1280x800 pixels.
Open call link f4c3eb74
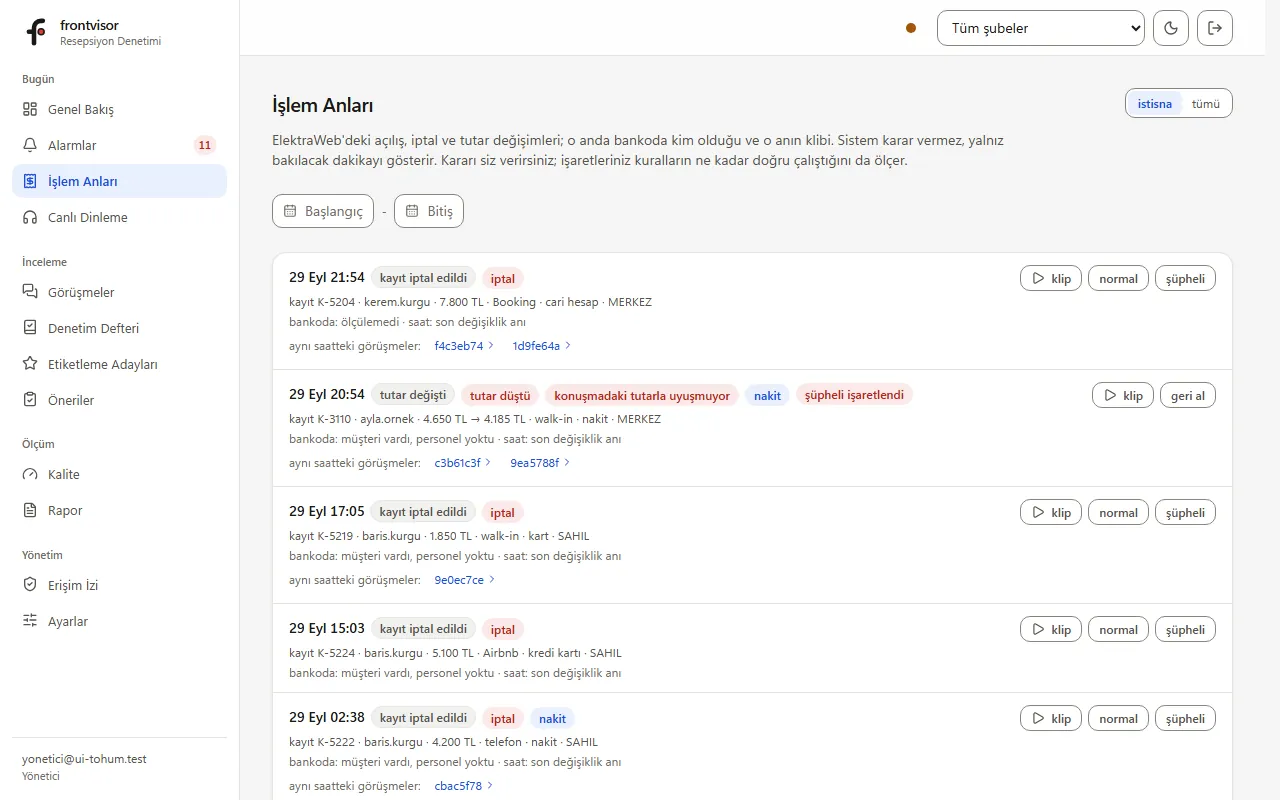point(464,346)
